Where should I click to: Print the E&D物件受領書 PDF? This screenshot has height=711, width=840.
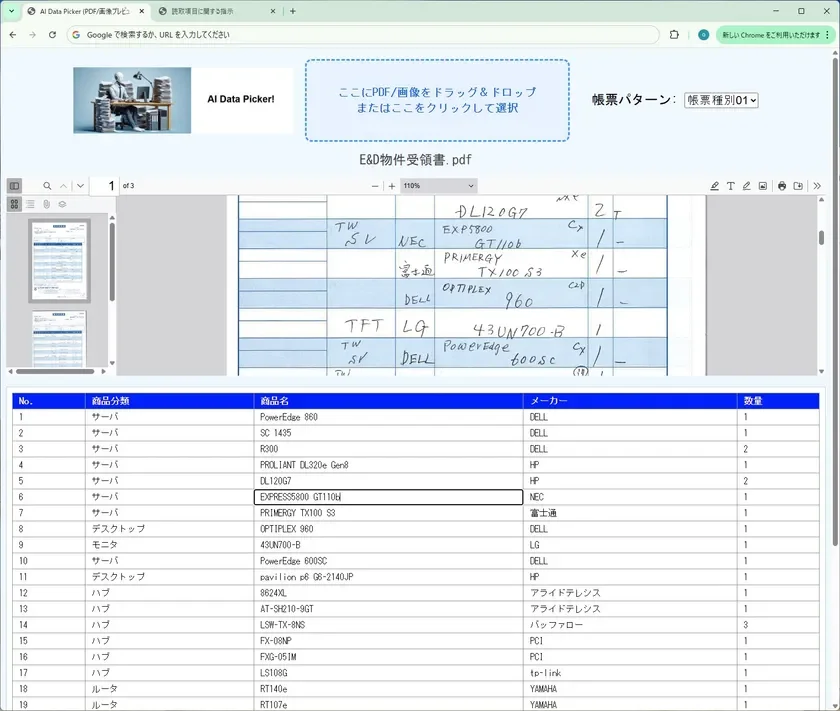coord(781,185)
